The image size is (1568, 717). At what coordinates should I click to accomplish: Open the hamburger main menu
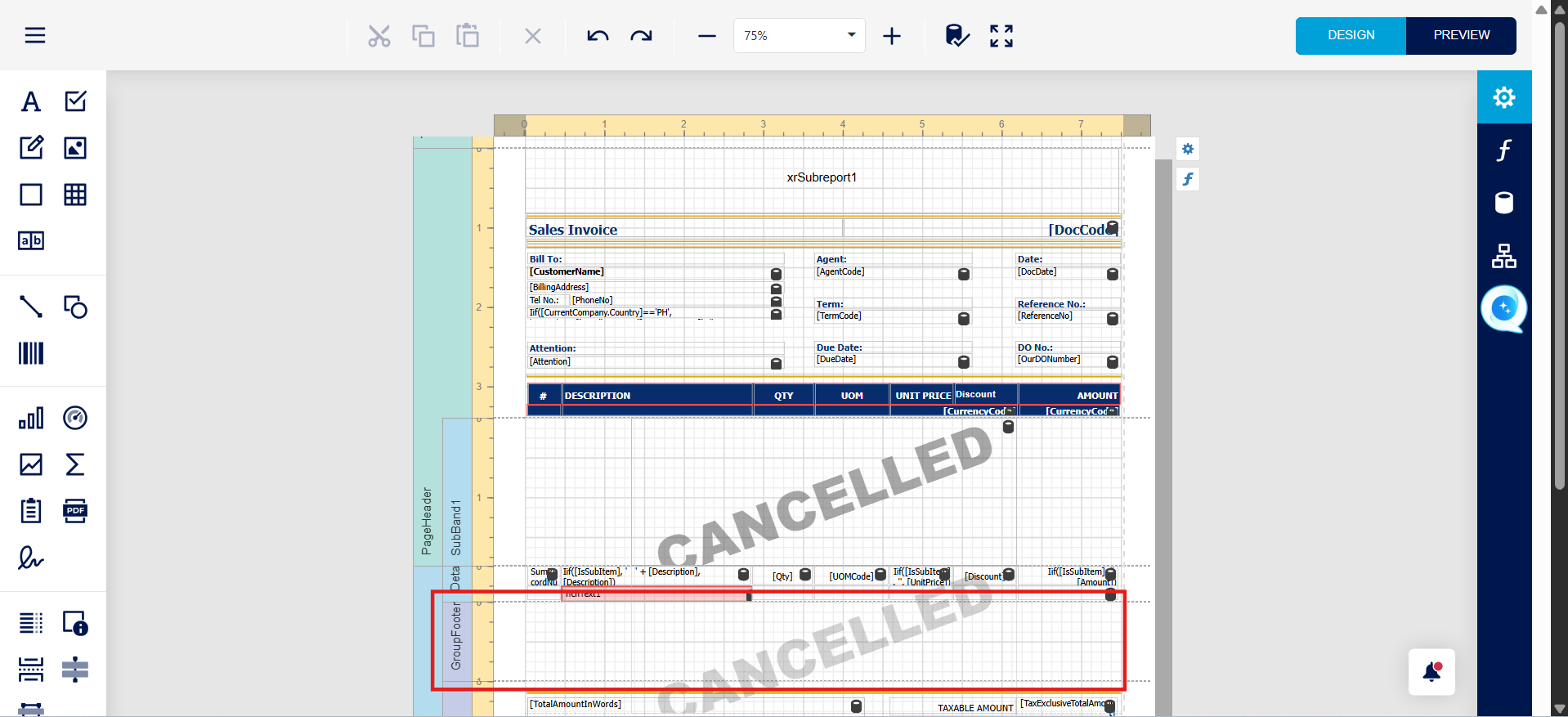click(35, 35)
